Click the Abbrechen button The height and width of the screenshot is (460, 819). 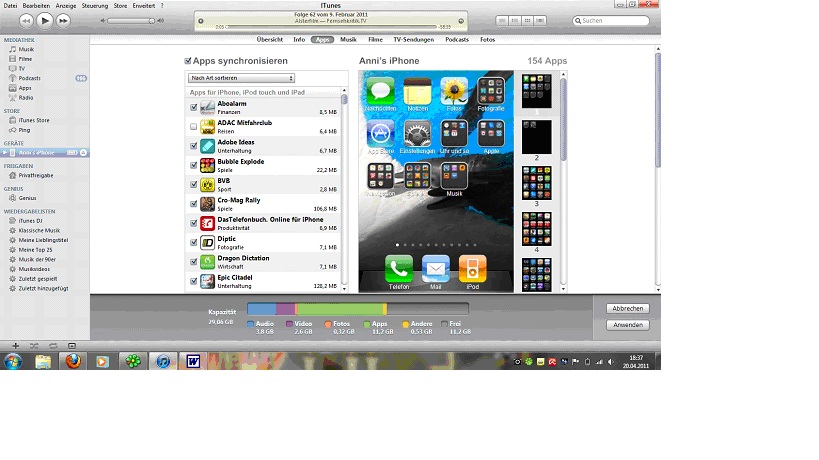tap(628, 308)
